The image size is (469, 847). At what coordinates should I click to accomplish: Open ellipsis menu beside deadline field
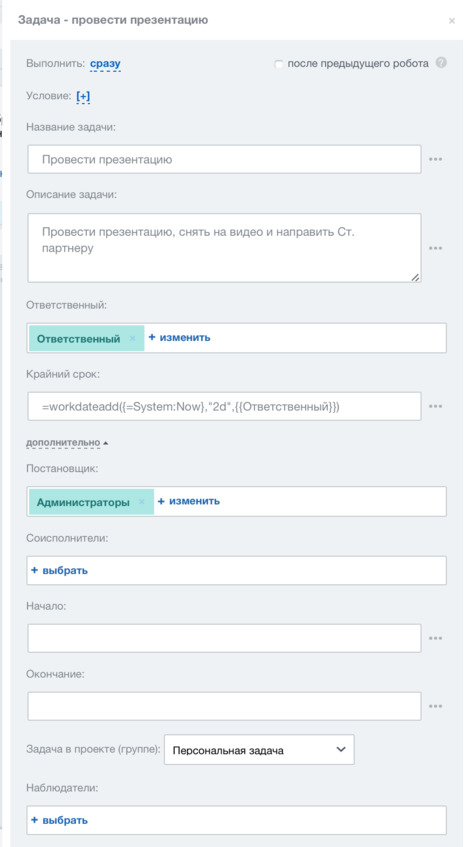(436, 406)
